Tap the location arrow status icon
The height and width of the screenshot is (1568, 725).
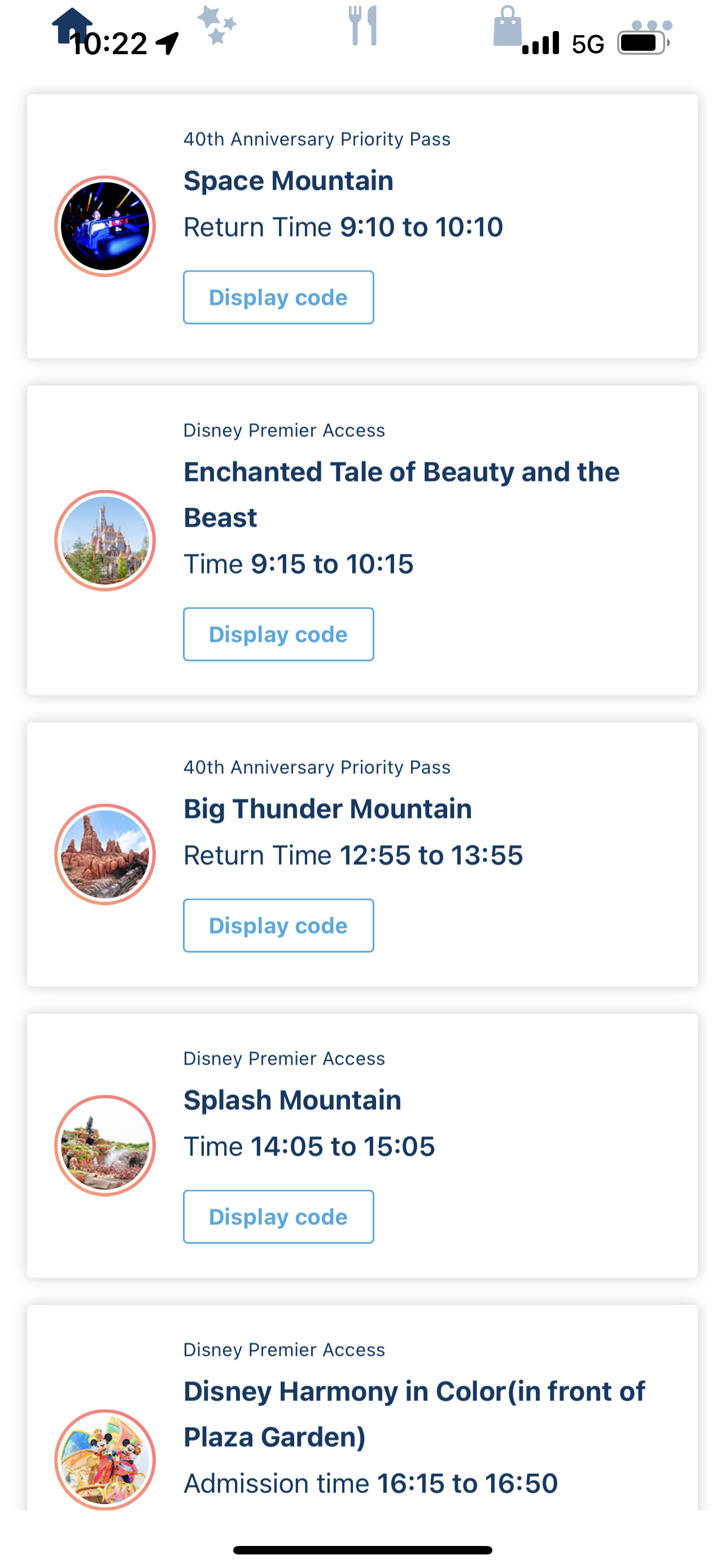pyautogui.click(x=167, y=43)
